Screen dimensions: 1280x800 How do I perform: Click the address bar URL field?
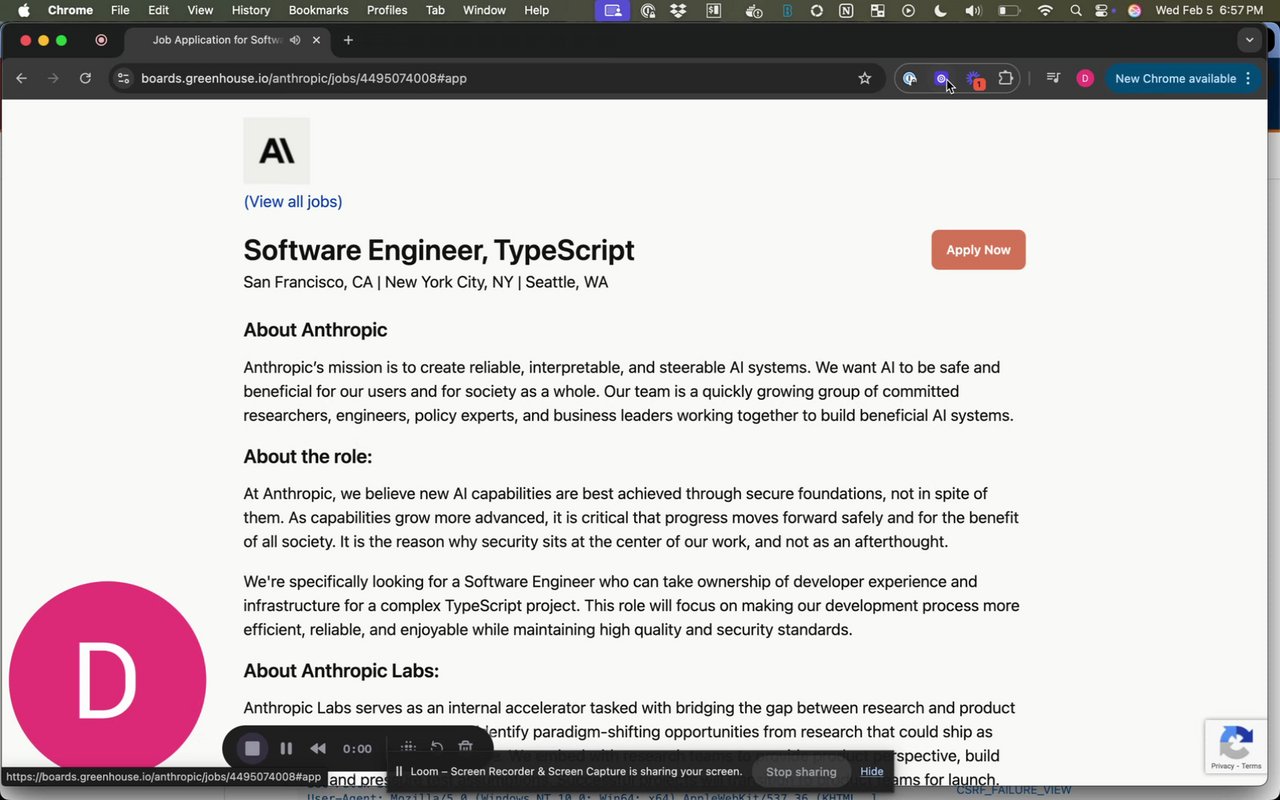pyautogui.click(x=495, y=78)
